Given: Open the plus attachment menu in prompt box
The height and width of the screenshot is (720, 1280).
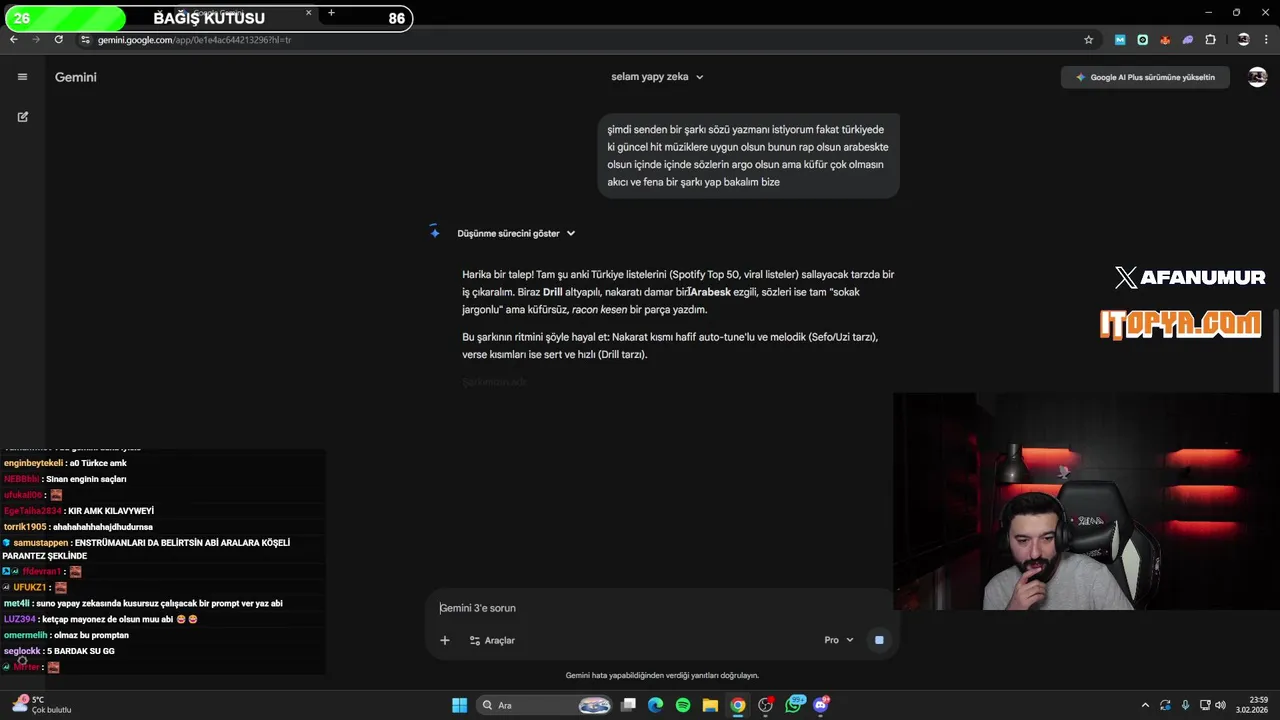Looking at the screenshot, I should (445, 640).
